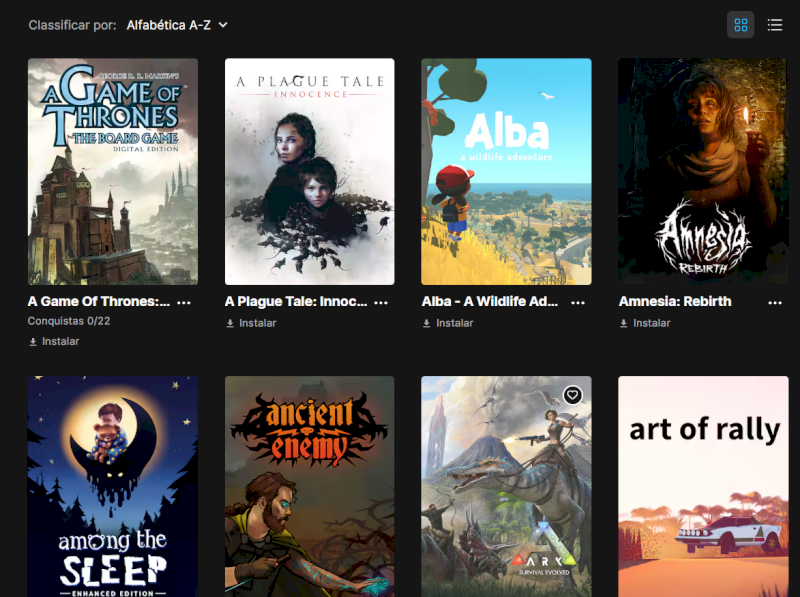Click the Amnesia: Rebirth title text
Screen dimensions: 800x597
pyautogui.click(x=675, y=302)
